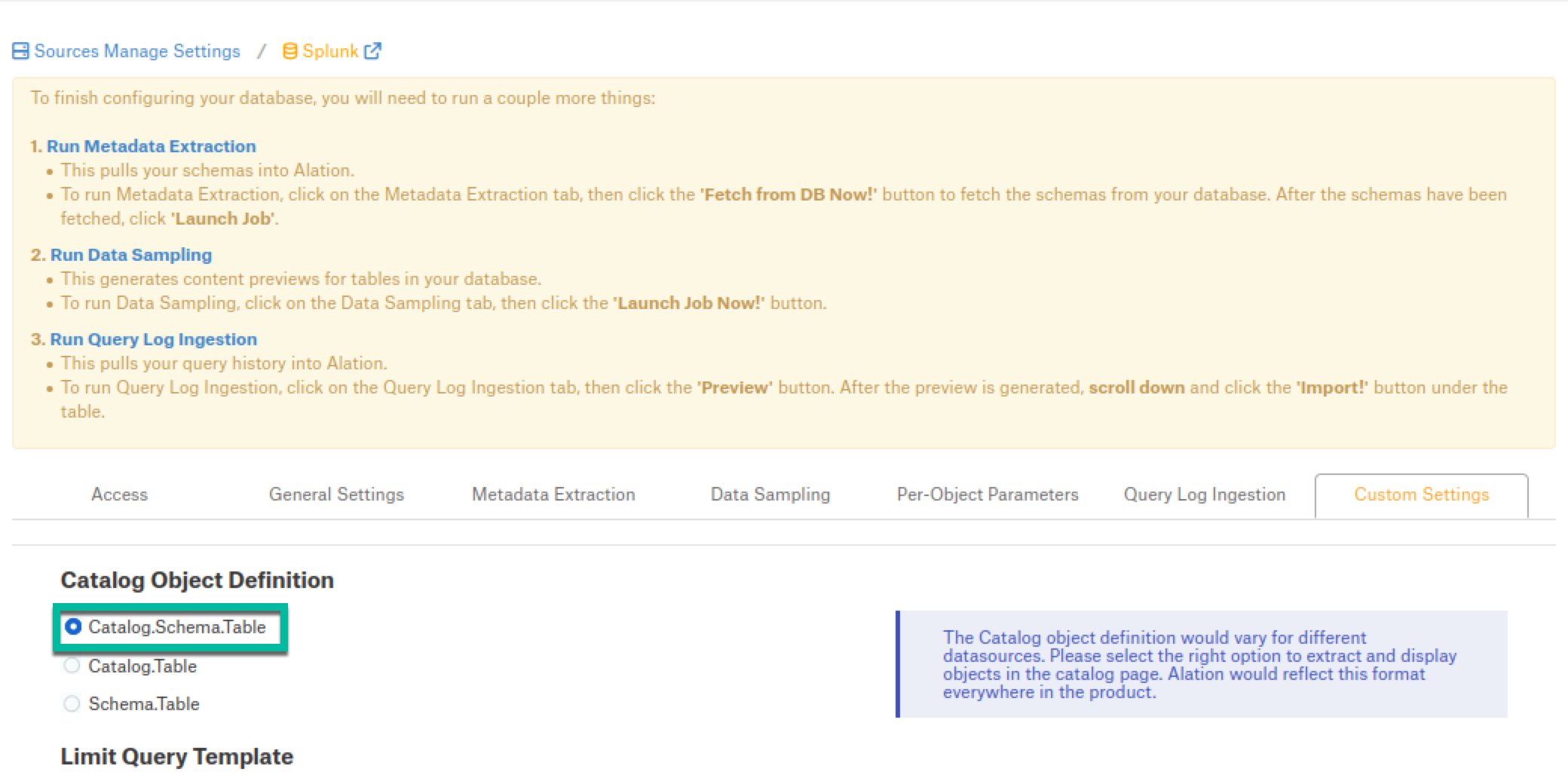Click the Sources icon beside Sources Manage Settings
1568x778 pixels.
[x=21, y=51]
